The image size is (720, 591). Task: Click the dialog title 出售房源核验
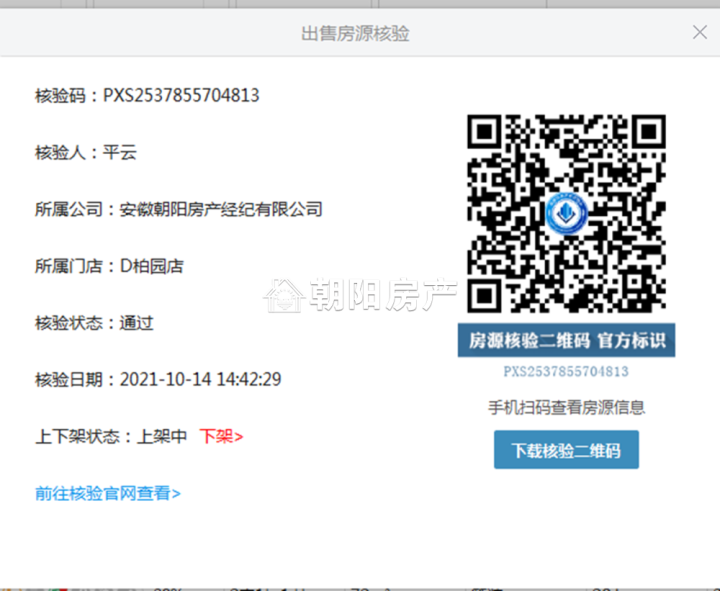pyautogui.click(x=355, y=33)
